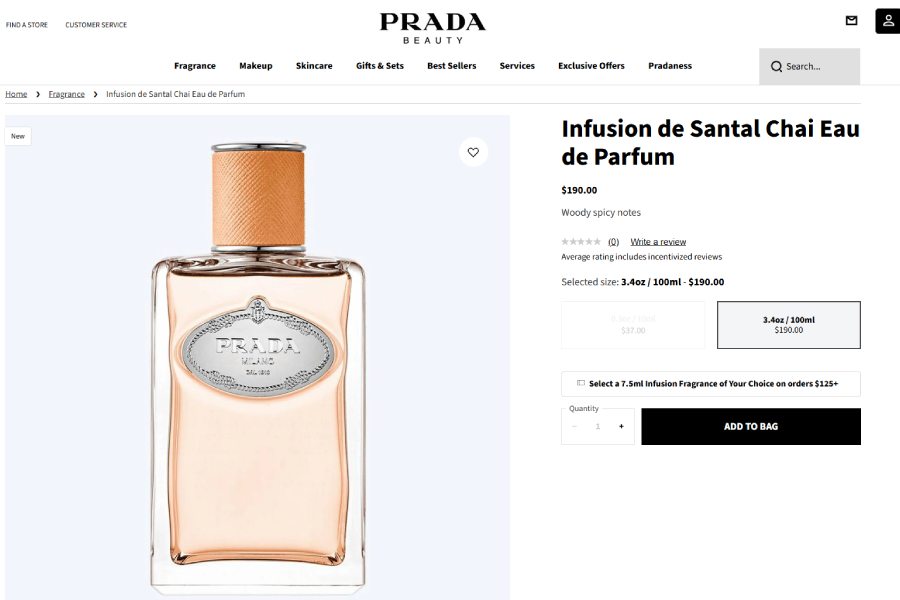Click the star rating icons
Screen dimensions: 900x600
(x=581, y=242)
